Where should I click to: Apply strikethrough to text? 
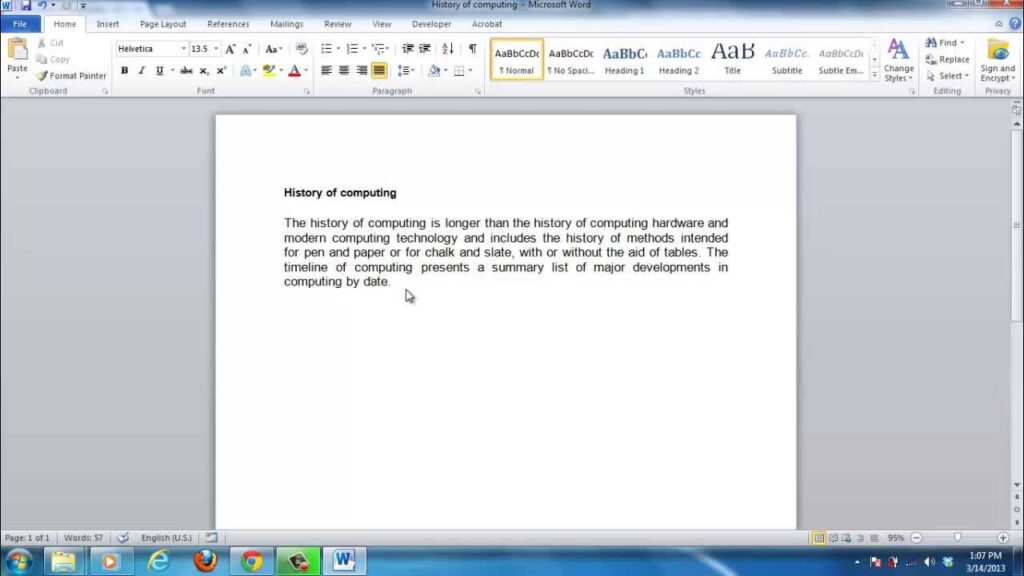click(186, 70)
